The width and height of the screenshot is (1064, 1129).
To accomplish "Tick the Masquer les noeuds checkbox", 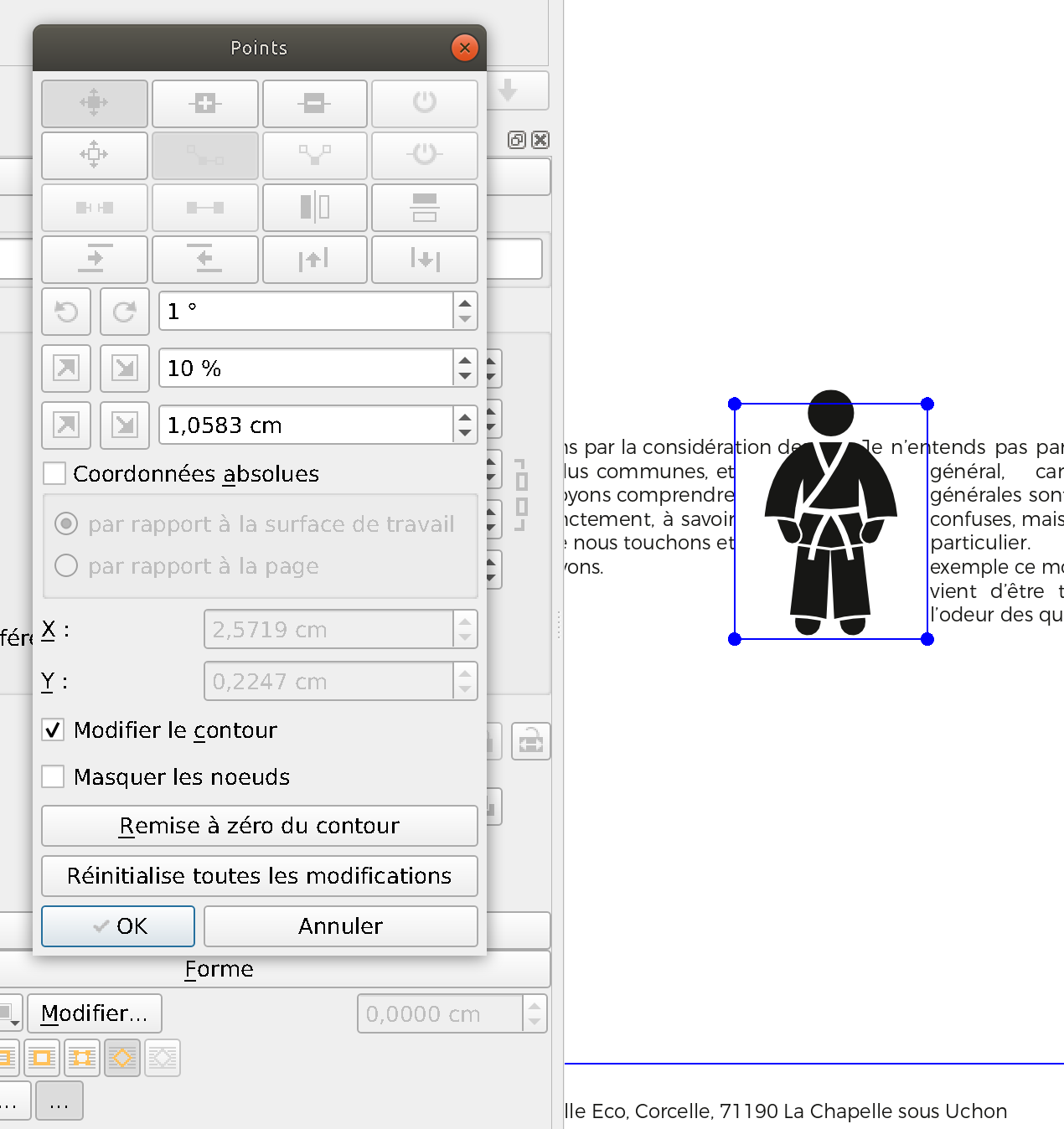I will 54,777.
